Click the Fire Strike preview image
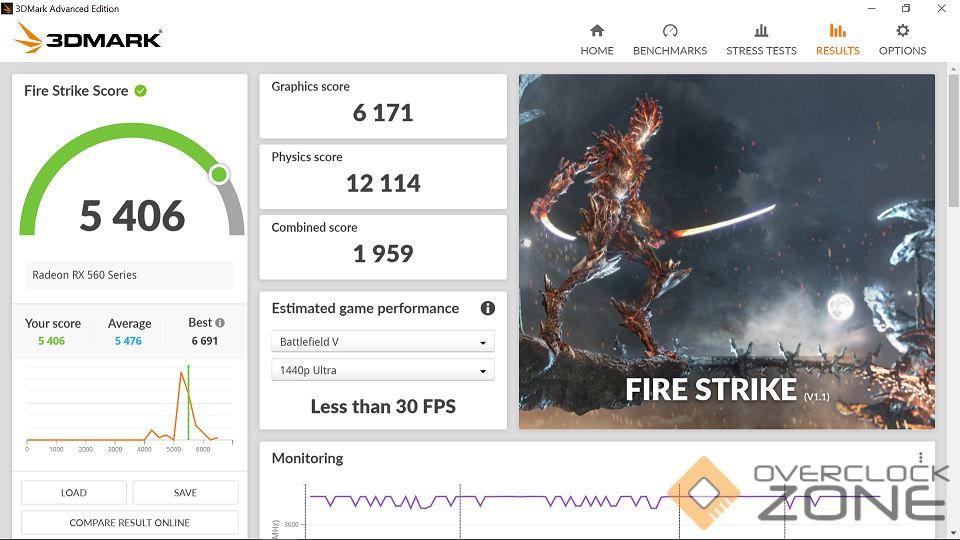Image resolution: width=960 pixels, height=540 pixels. (x=727, y=251)
